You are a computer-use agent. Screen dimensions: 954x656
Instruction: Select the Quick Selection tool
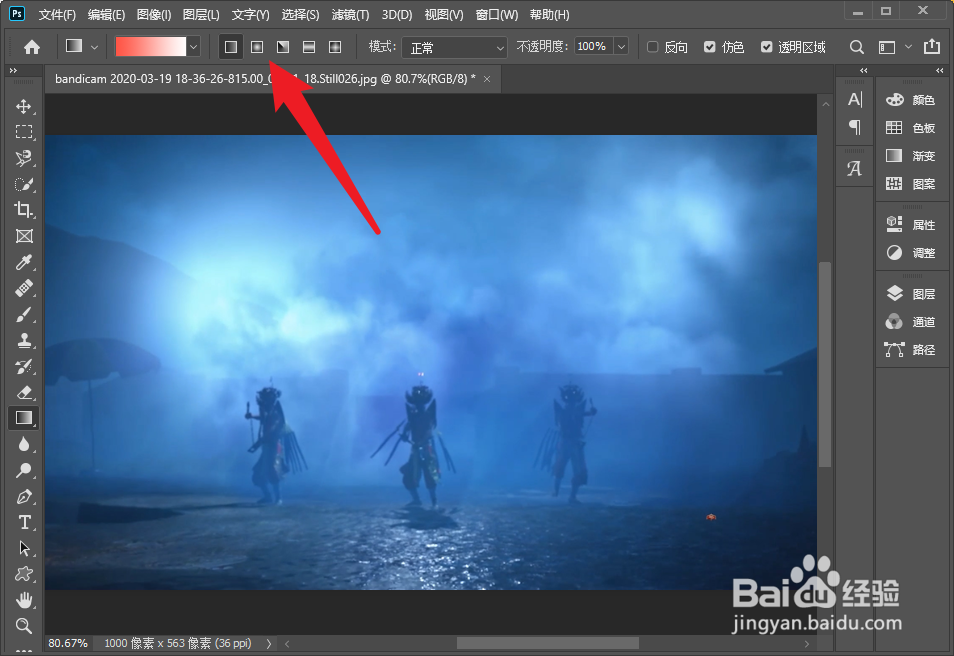(24, 184)
